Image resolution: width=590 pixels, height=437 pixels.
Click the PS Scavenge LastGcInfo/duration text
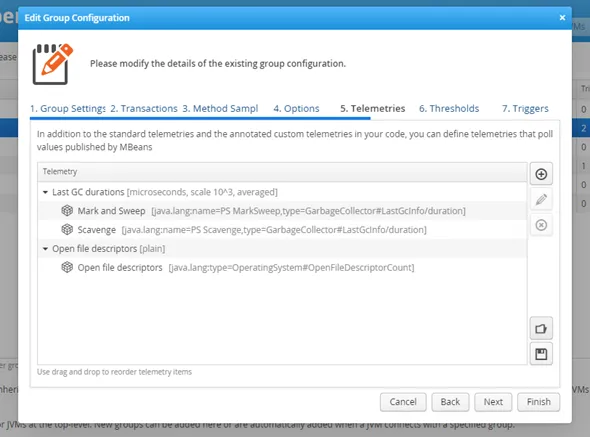point(274,230)
